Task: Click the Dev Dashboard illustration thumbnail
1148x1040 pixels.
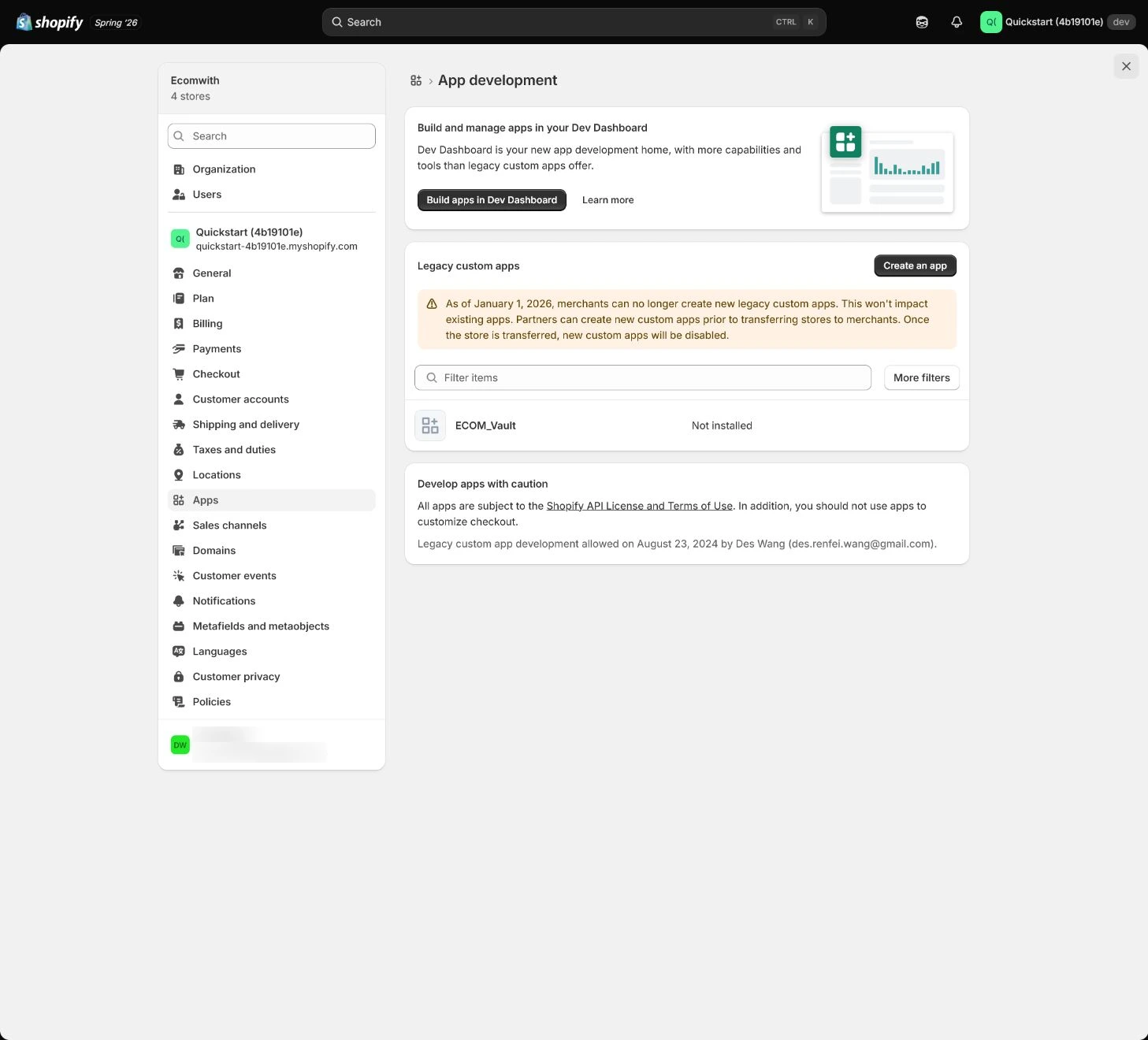Action: (887, 169)
